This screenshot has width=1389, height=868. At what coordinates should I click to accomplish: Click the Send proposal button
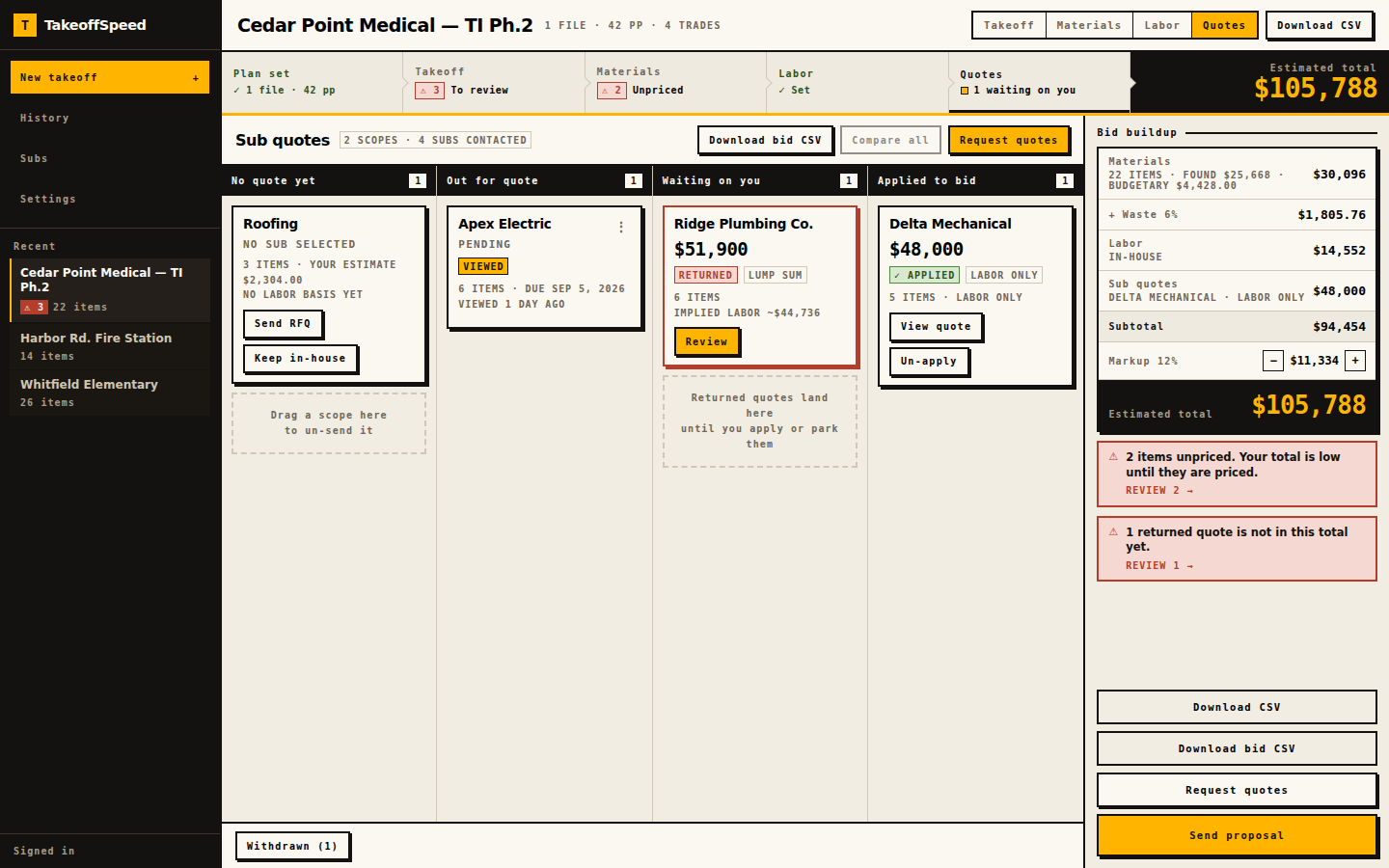tap(1237, 835)
